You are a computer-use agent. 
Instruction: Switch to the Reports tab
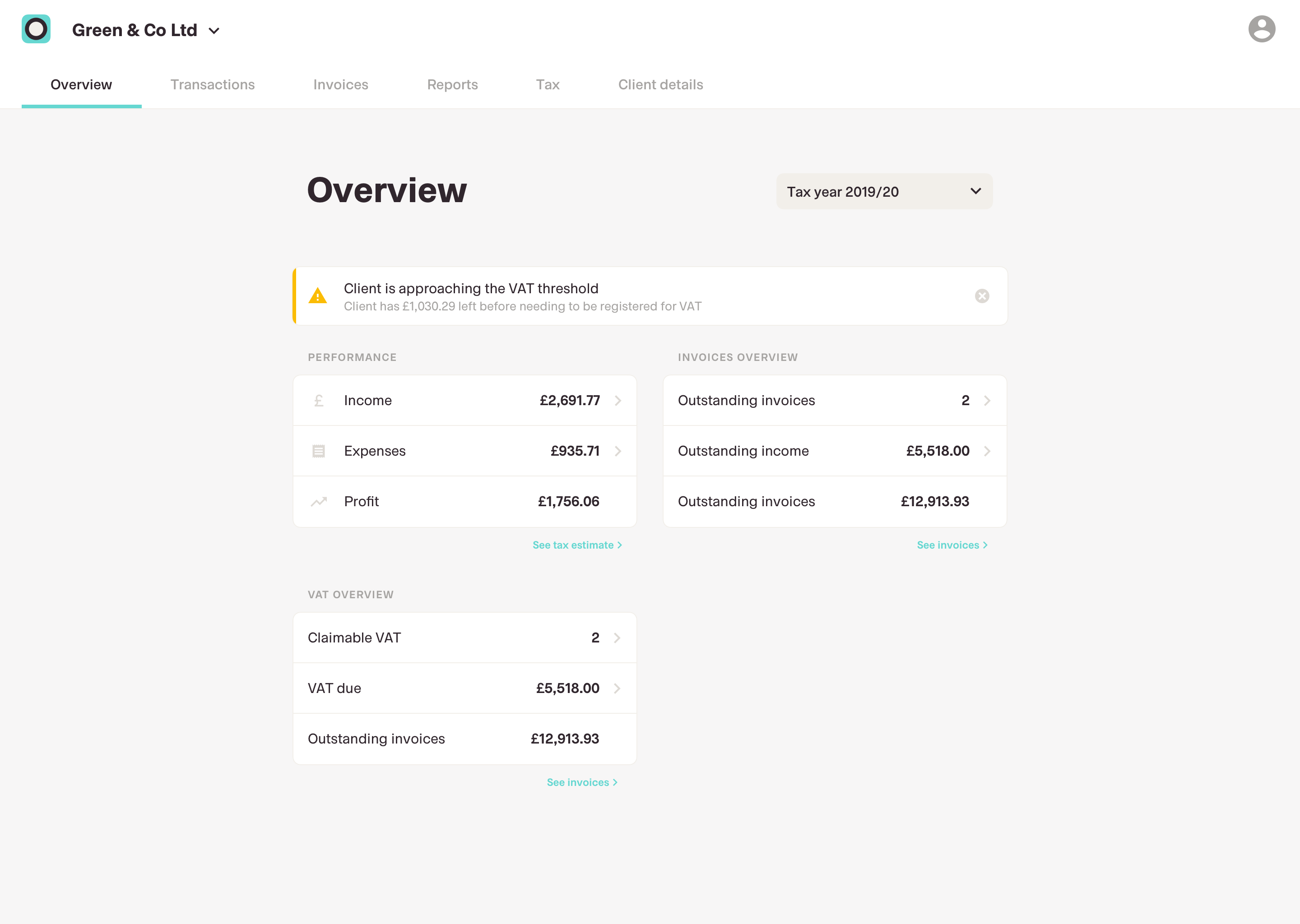click(x=452, y=85)
